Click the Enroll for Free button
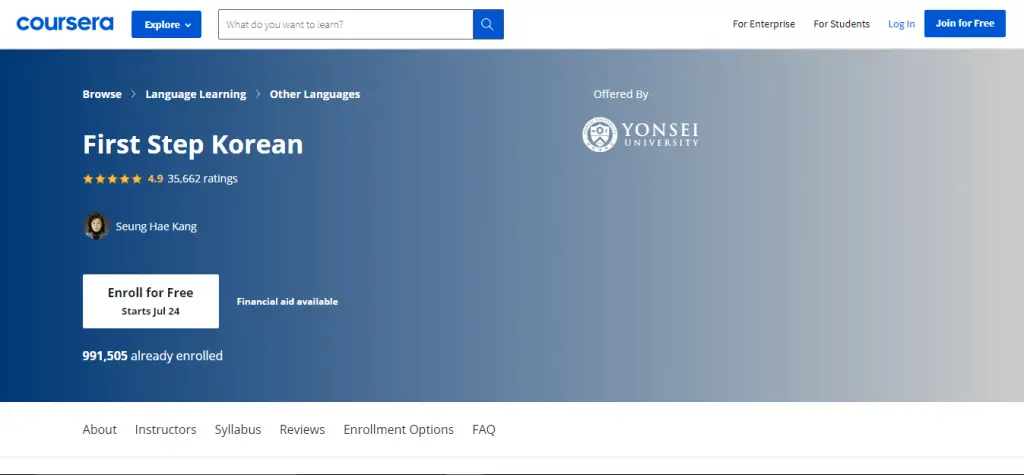Screen dimensions: 1024x475 (151, 301)
